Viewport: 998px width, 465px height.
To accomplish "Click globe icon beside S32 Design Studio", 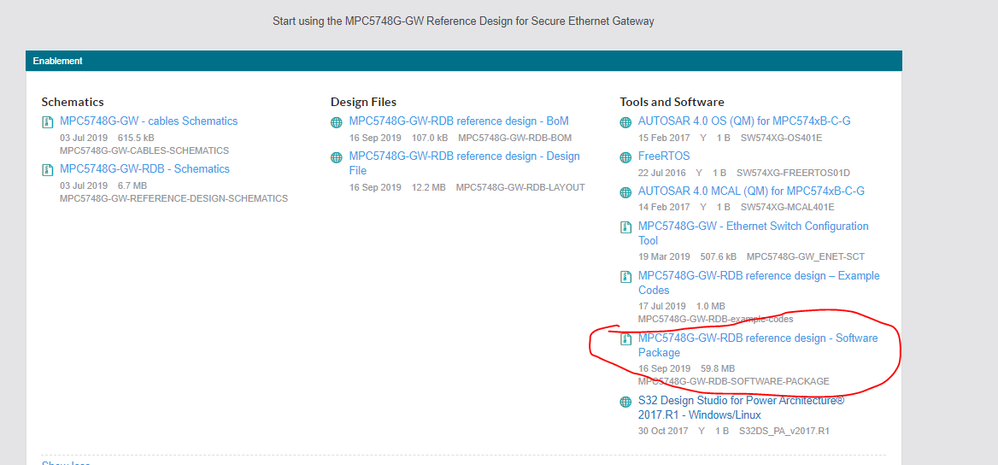I will point(626,401).
